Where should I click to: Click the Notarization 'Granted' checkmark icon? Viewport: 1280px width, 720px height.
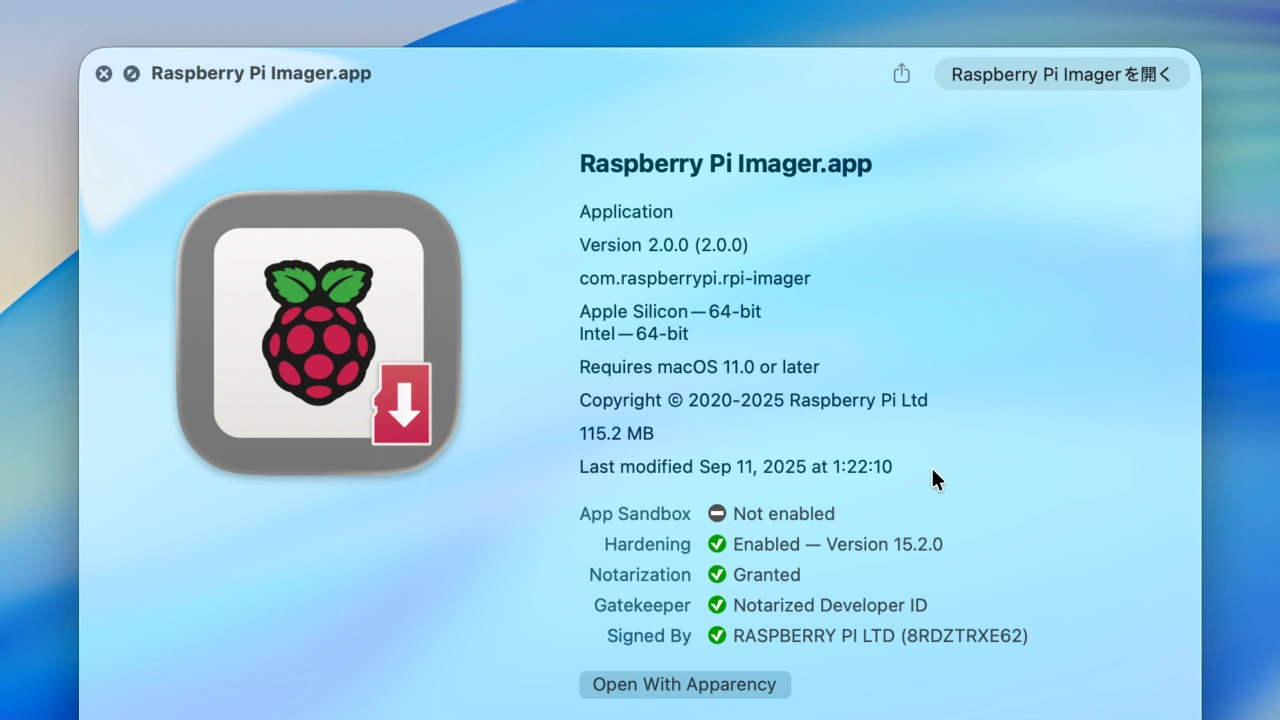click(717, 575)
